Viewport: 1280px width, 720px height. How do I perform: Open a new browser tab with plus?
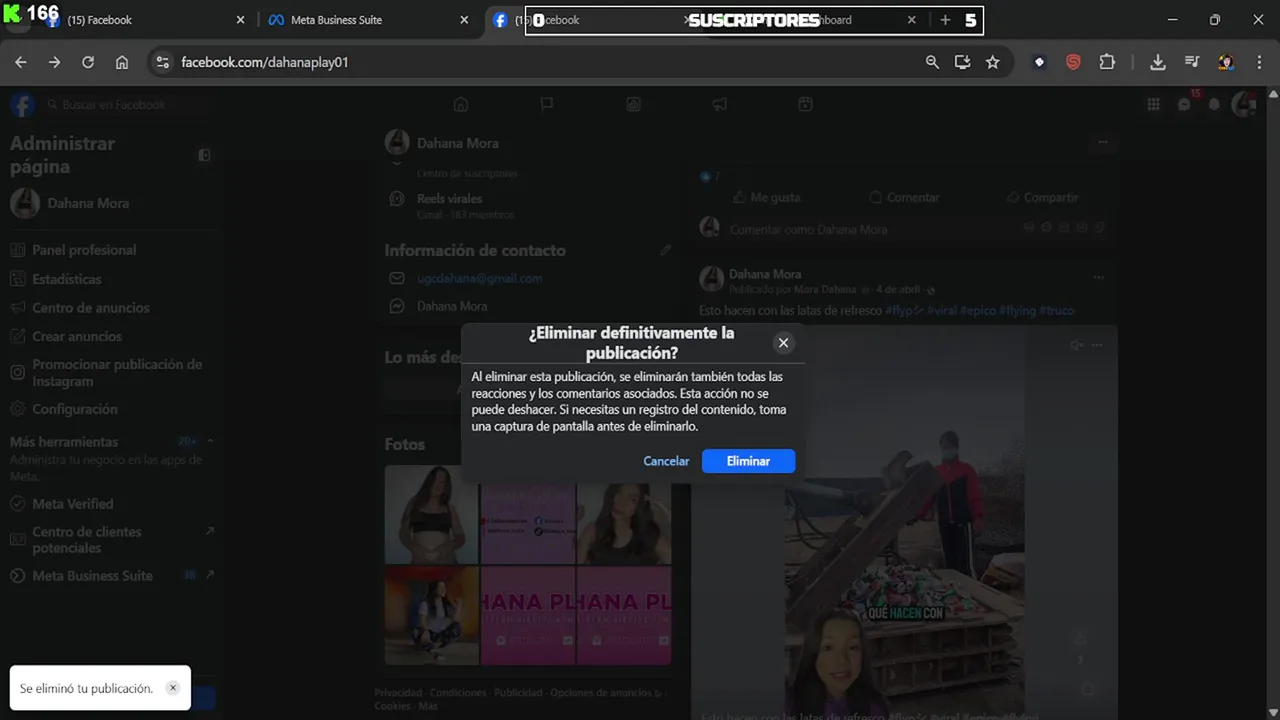(x=945, y=20)
